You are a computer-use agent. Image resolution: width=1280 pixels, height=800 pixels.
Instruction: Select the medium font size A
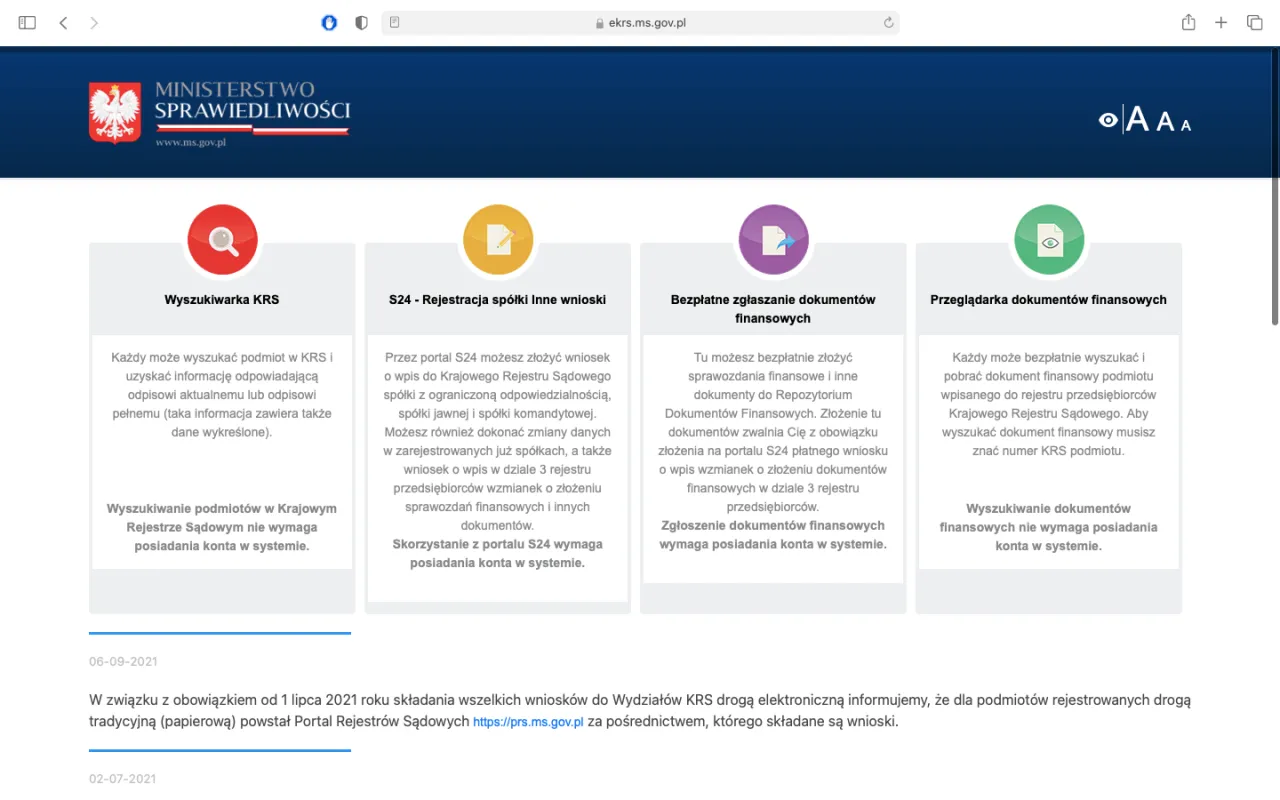[x=1165, y=122]
